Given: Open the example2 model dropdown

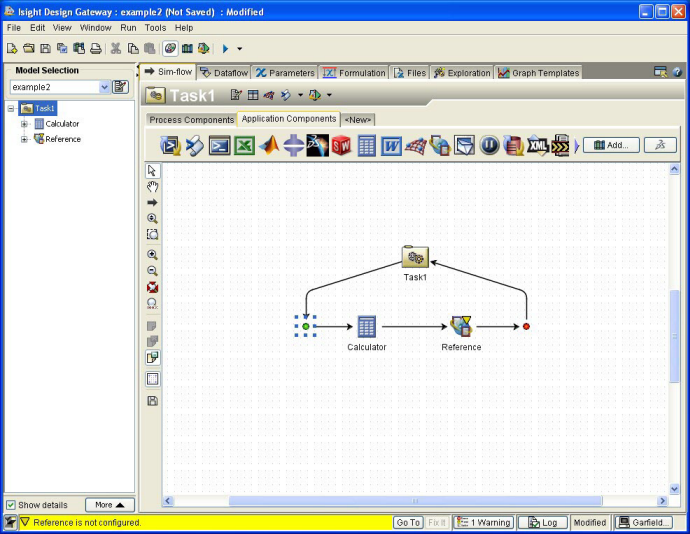Looking at the screenshot, I should coord(104,87).
